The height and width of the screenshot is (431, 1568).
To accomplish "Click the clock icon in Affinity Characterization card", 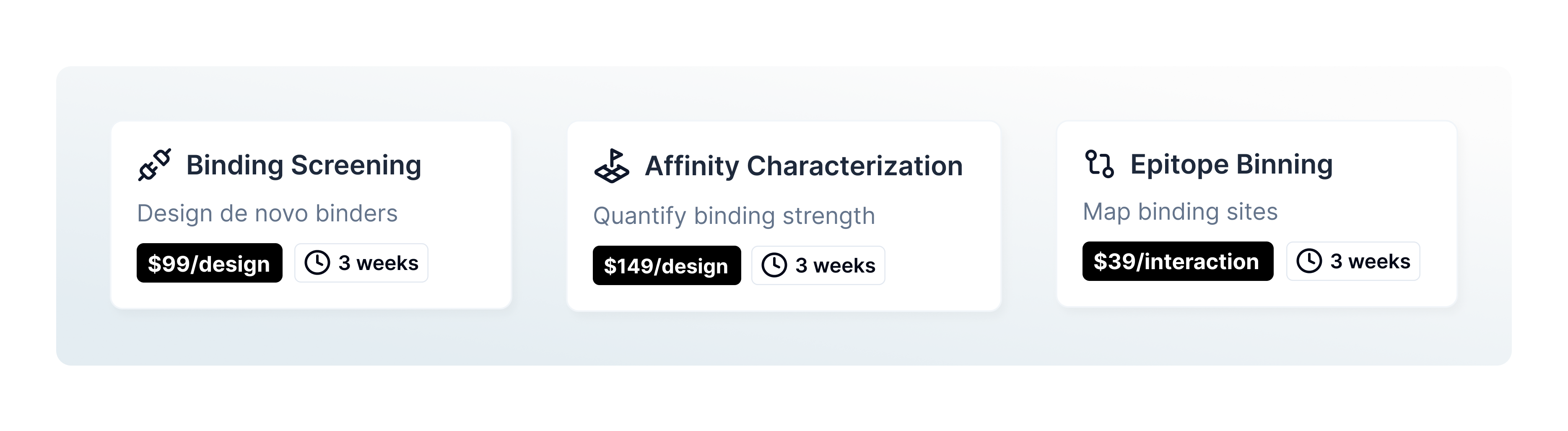I will 774,265.
